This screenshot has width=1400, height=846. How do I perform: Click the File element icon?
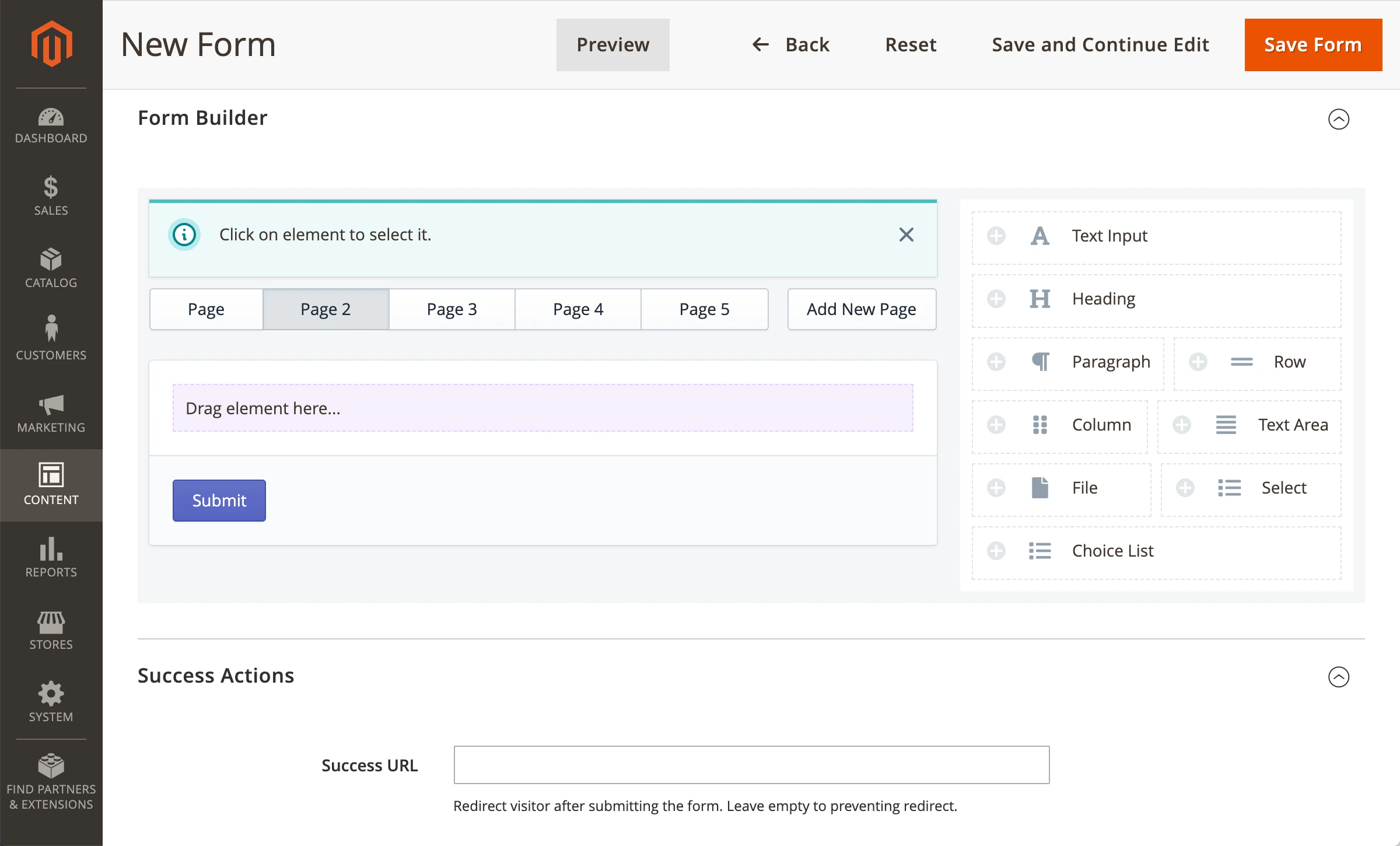(1039, 488)
